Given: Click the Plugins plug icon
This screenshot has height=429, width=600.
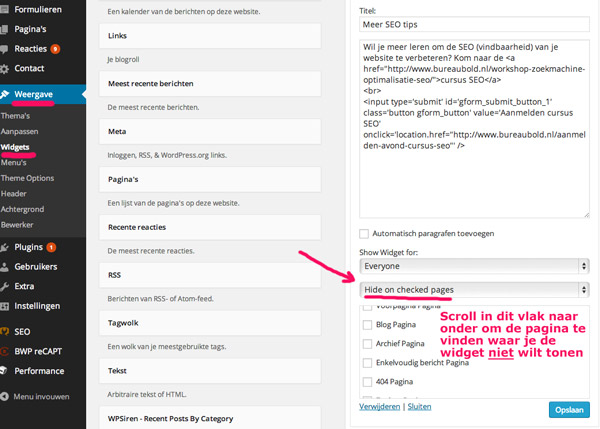Looking at the screenshot, I should tap(4, 248).
